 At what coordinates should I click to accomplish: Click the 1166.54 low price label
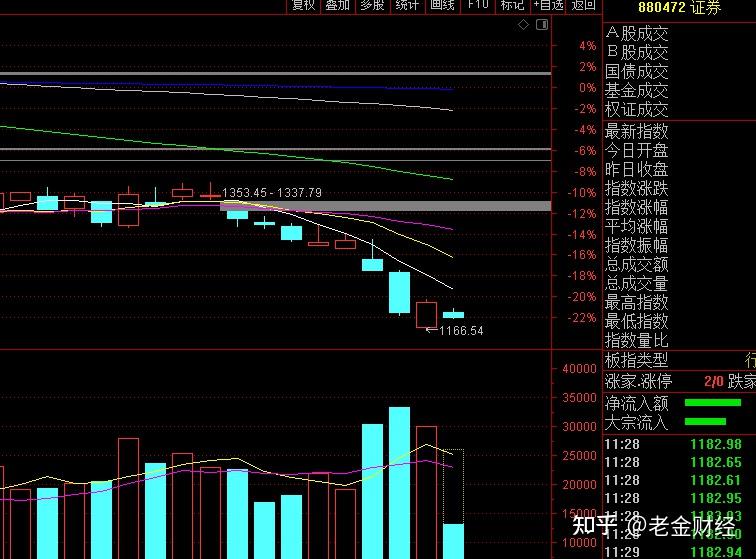(461, 330)
